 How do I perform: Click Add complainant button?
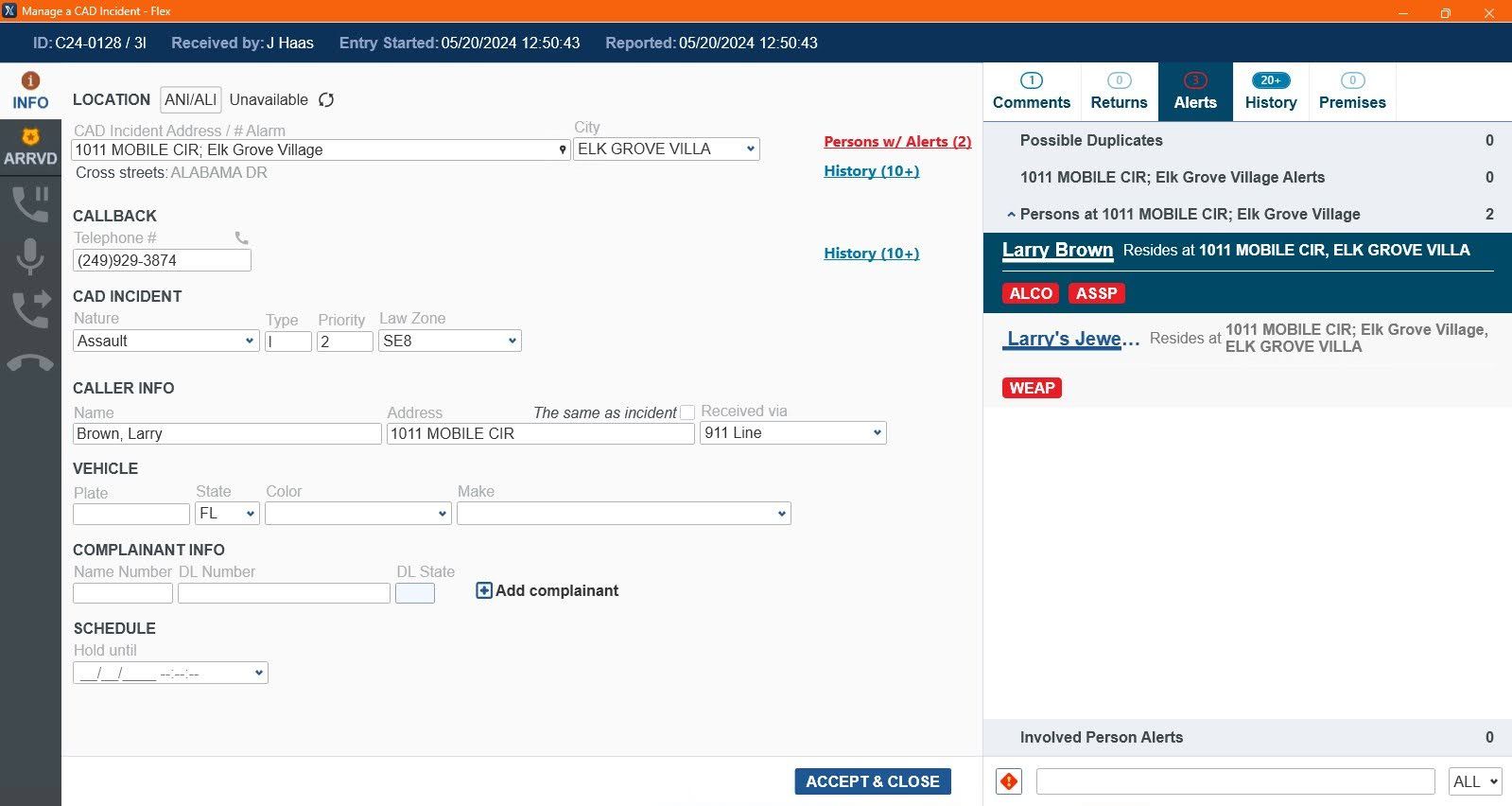[547, 591]
